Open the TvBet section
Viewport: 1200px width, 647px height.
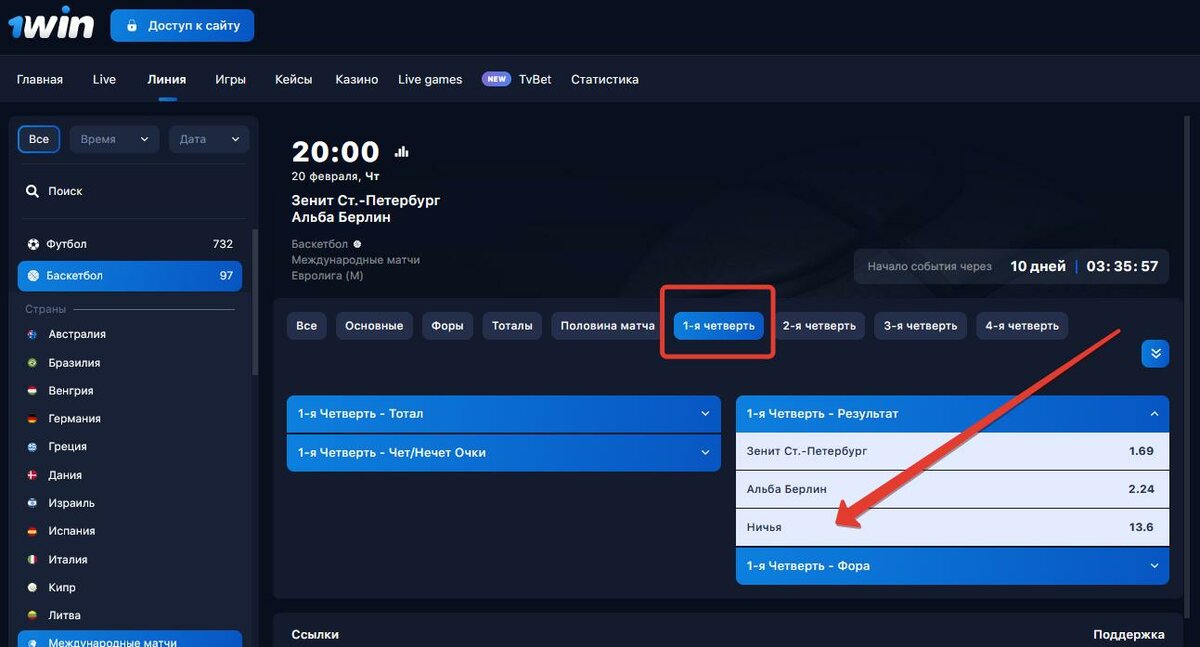click(535, 80)
